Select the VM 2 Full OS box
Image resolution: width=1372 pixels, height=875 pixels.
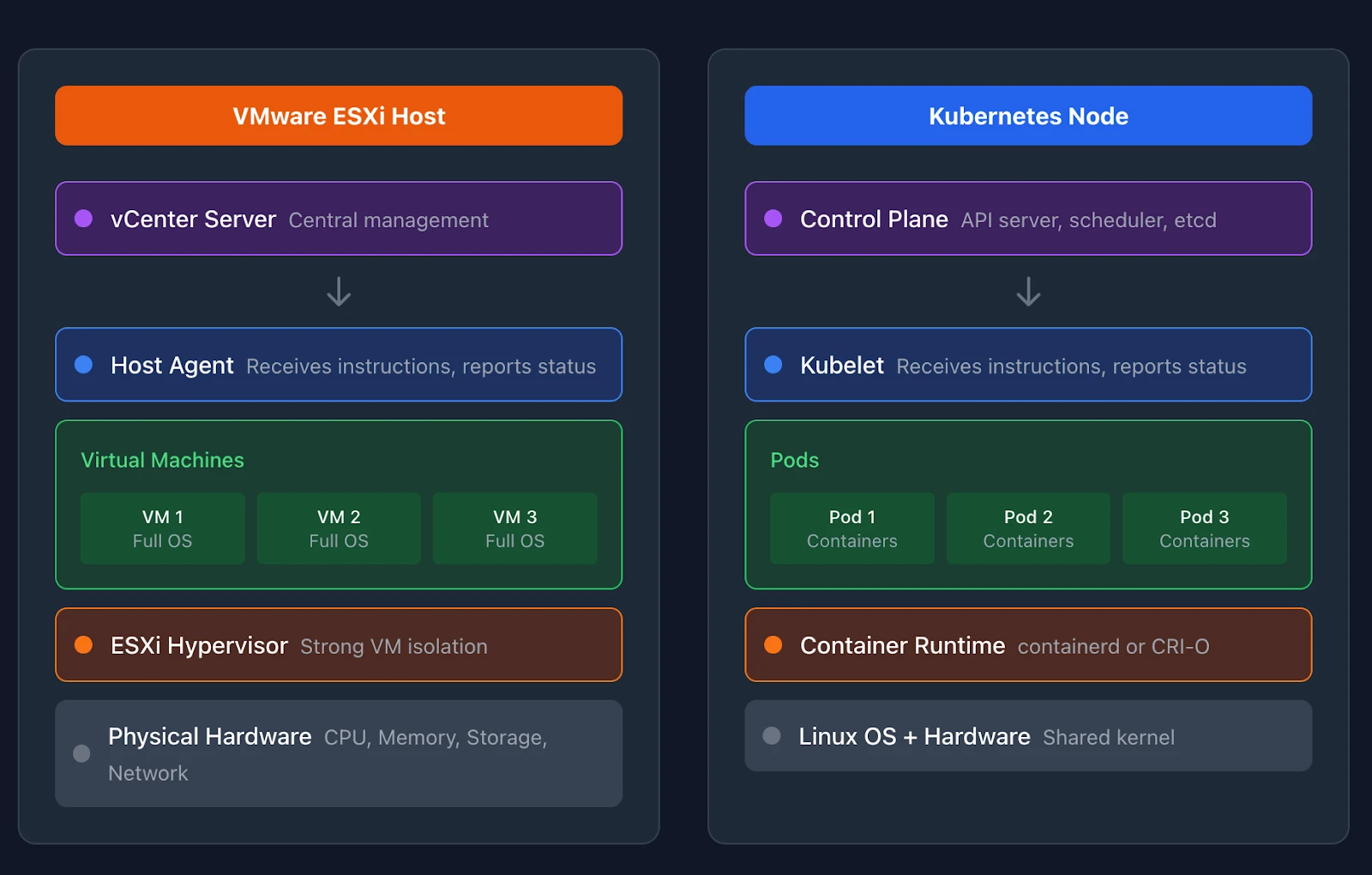coord(339,528)
